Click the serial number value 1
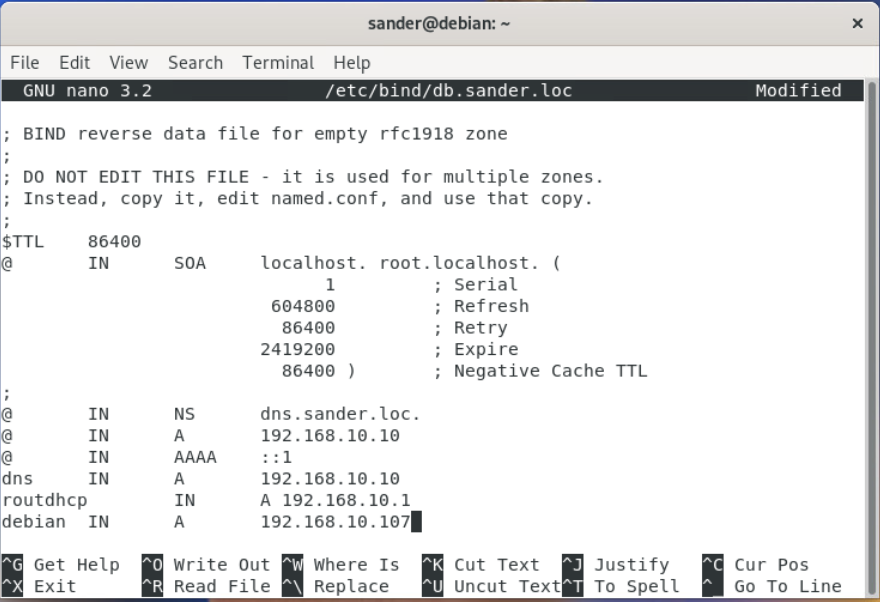880x602 pixels. click(330, 285)
